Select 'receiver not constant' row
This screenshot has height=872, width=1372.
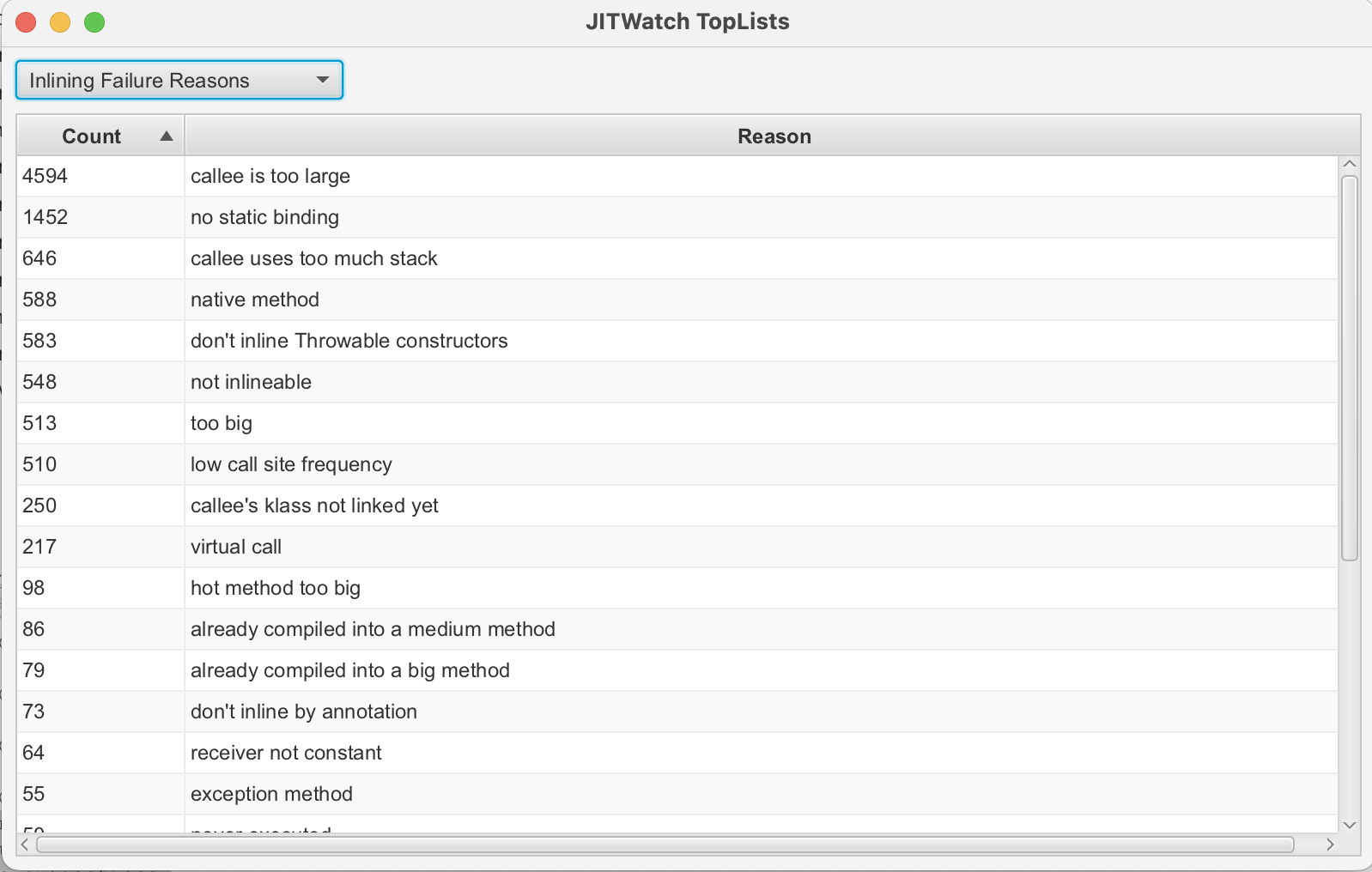pos(677,753)
